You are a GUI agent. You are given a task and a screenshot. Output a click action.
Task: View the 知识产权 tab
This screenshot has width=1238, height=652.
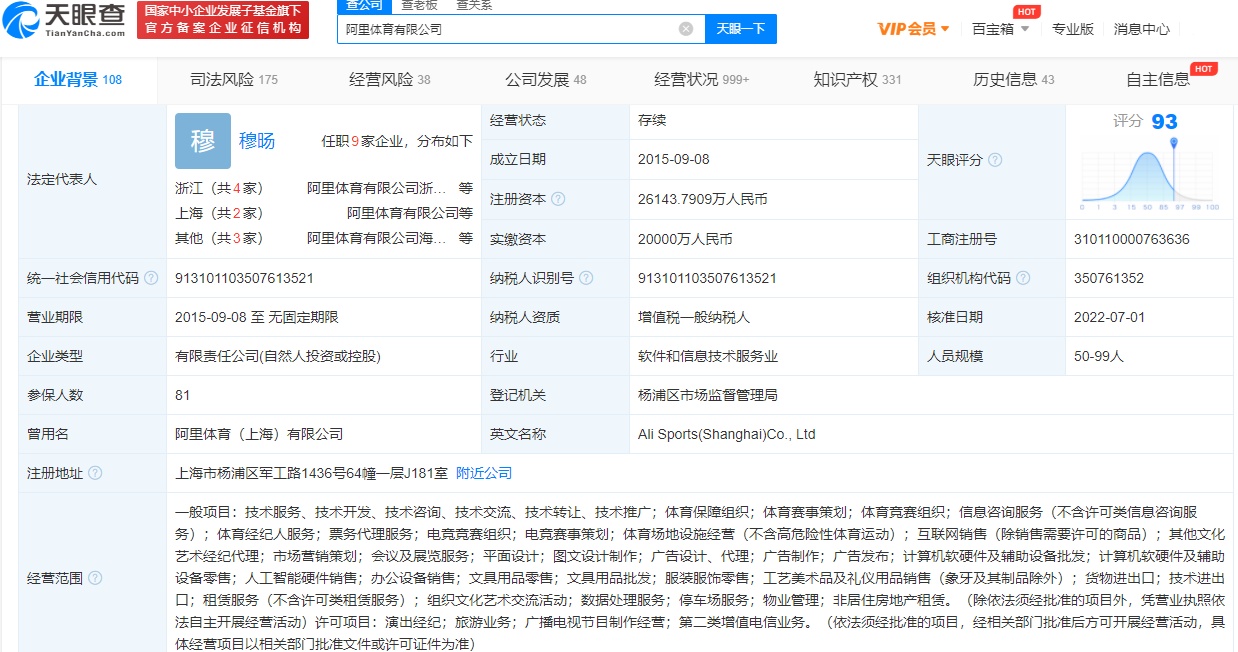(x=857, y=79)
